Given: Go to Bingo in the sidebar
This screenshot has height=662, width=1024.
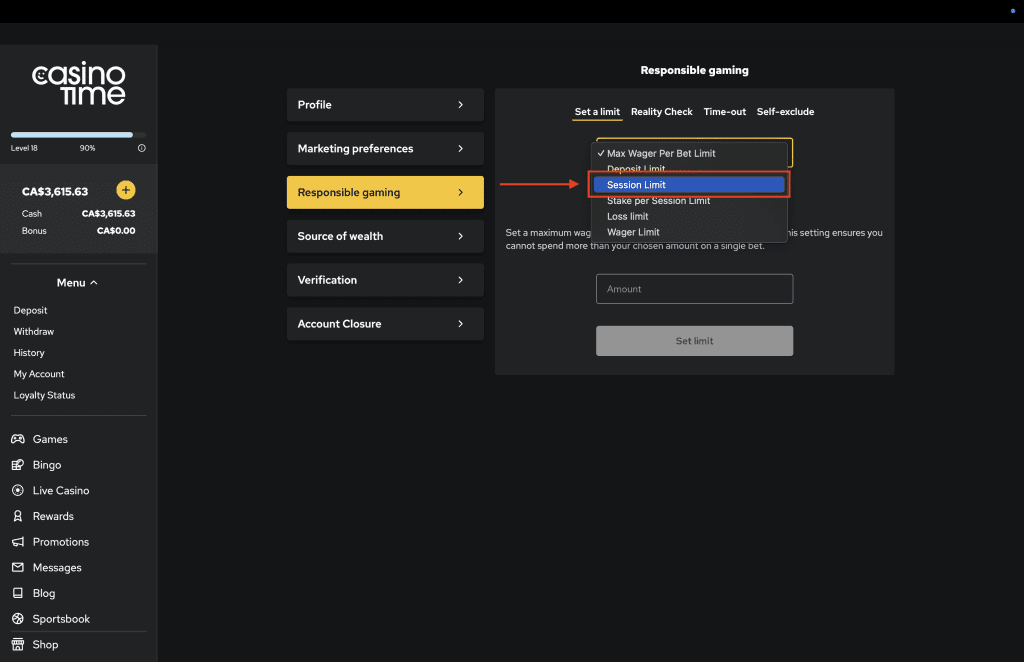Looking at the screenshot, I should [46, 465].
